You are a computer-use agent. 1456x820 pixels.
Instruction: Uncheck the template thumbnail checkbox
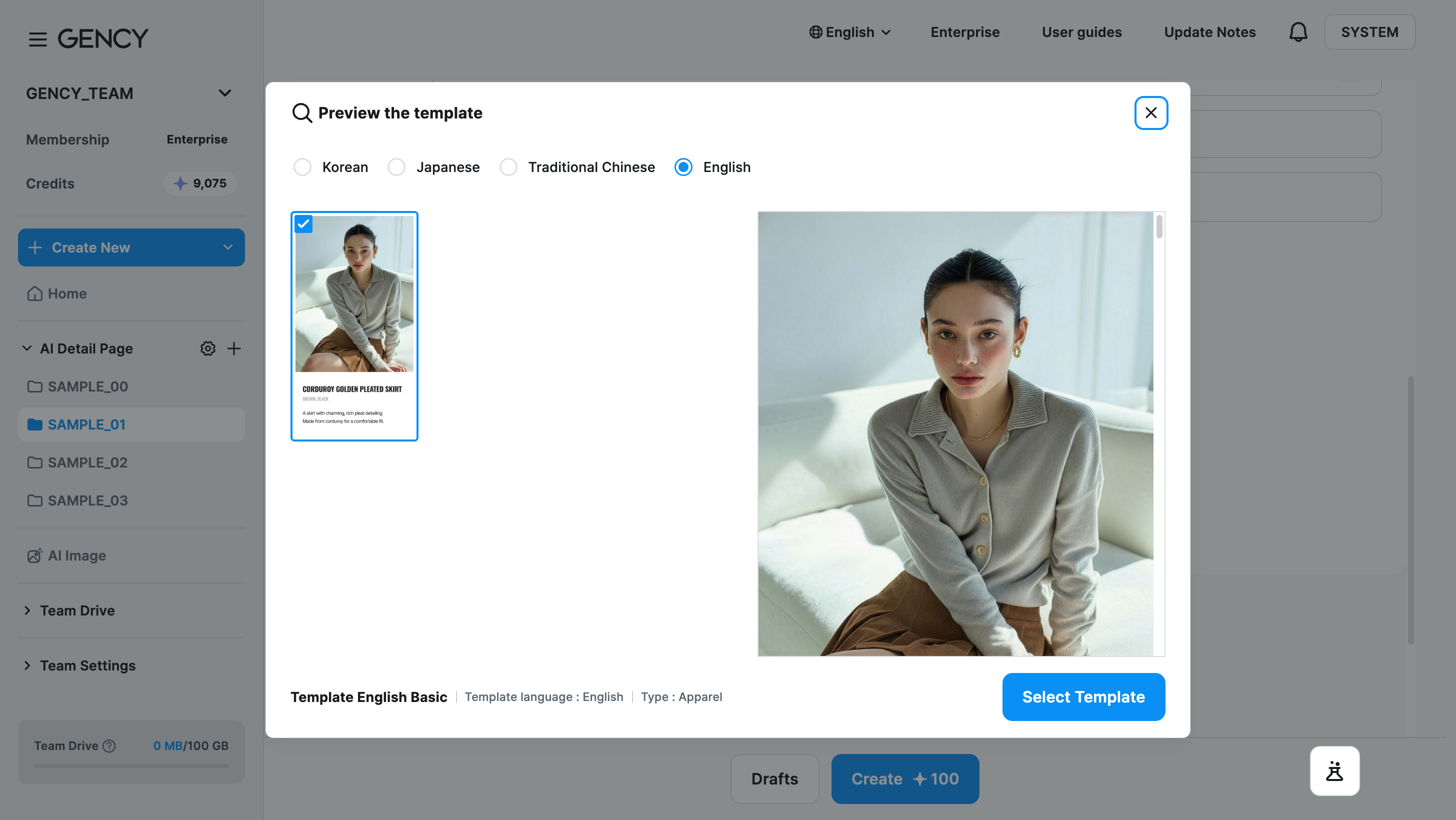coord(303,224)
